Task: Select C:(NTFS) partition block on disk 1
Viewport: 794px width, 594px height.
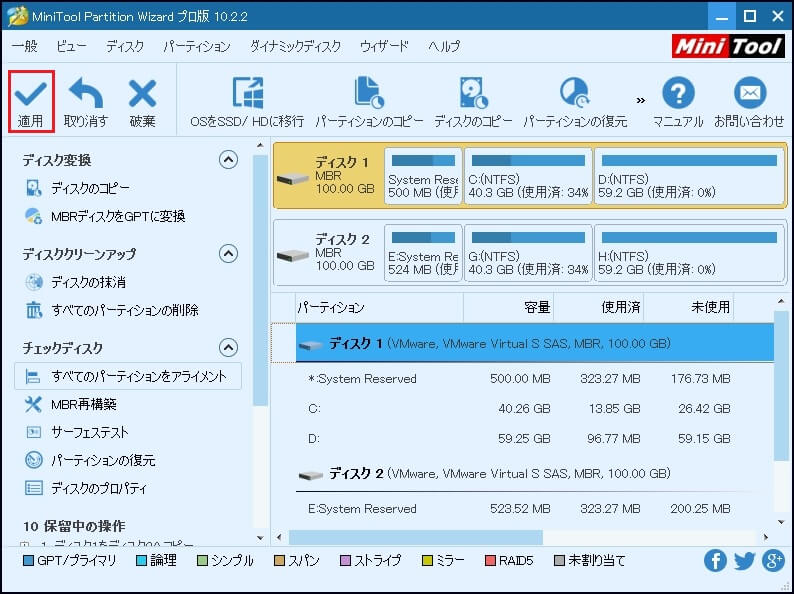Action: click(528, 176)
